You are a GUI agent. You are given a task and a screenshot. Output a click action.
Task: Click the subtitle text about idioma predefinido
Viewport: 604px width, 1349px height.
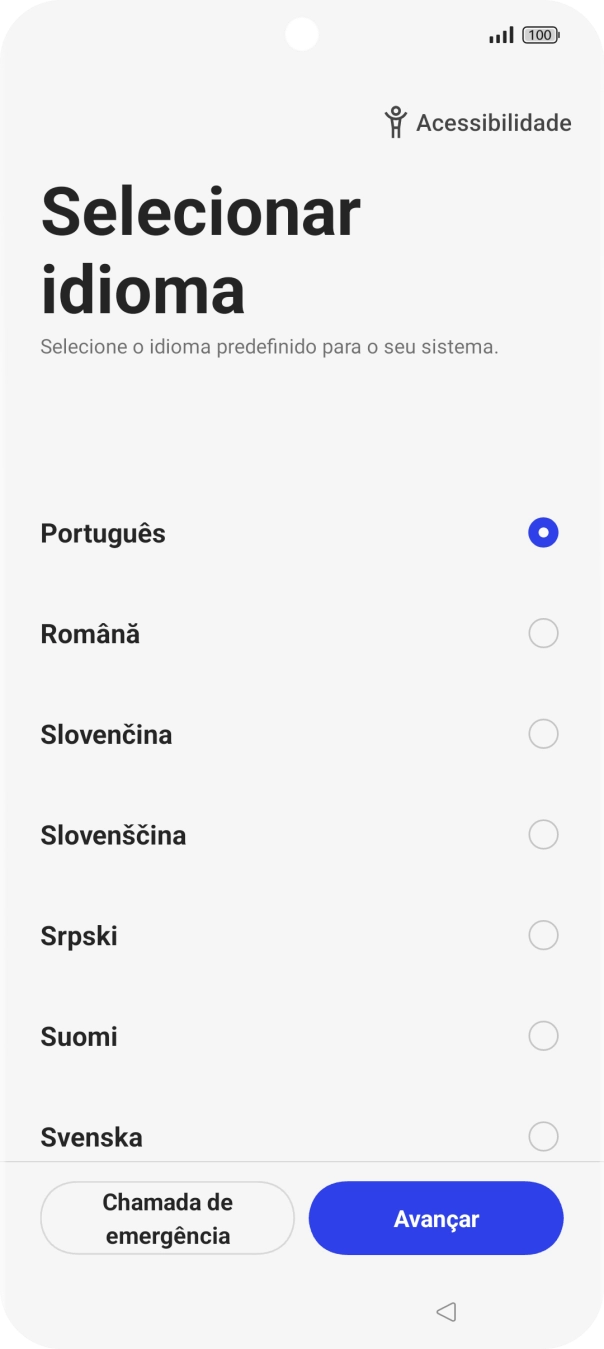click(270, 347)
